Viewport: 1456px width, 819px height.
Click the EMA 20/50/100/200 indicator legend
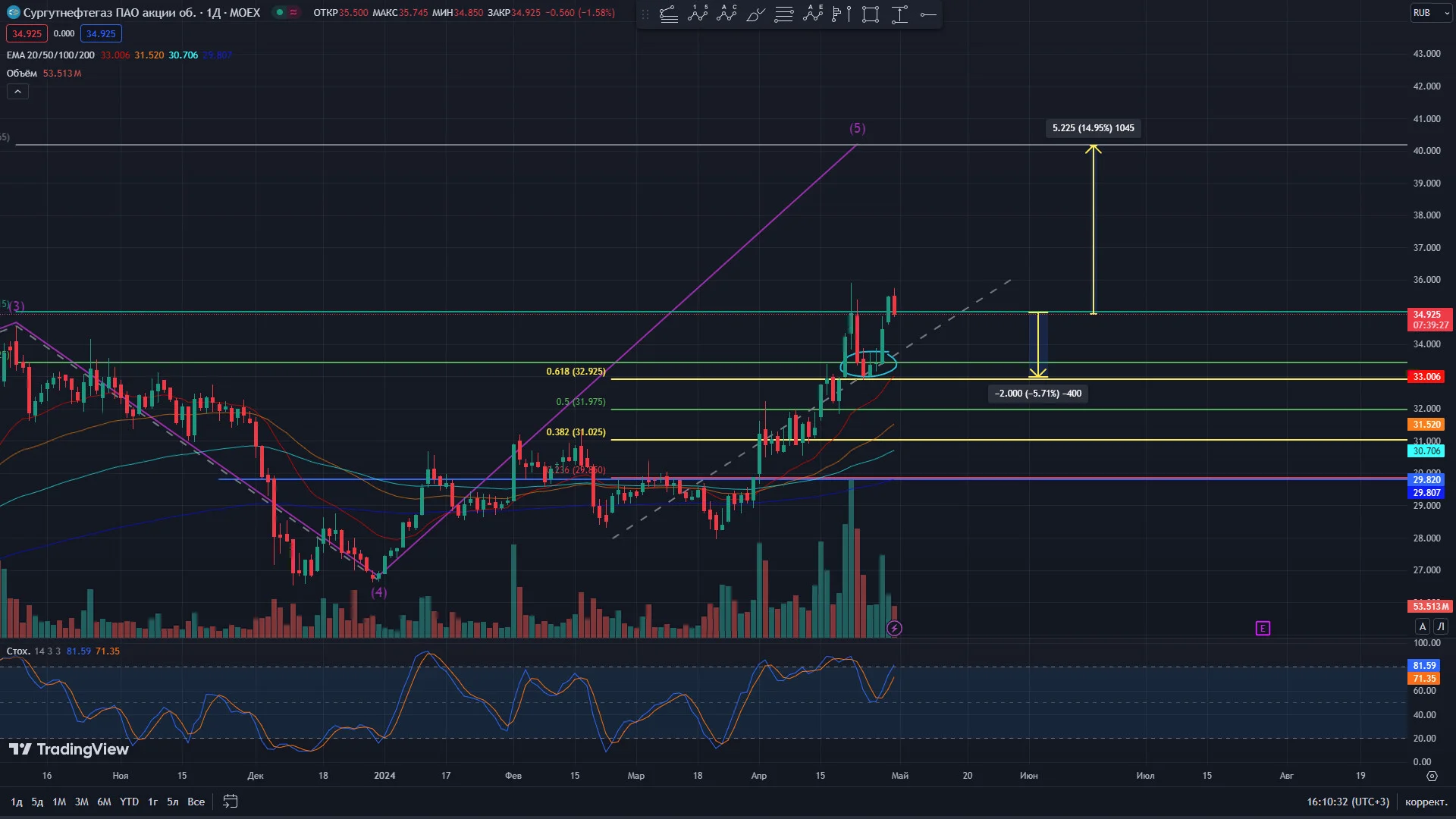[51, 55]
